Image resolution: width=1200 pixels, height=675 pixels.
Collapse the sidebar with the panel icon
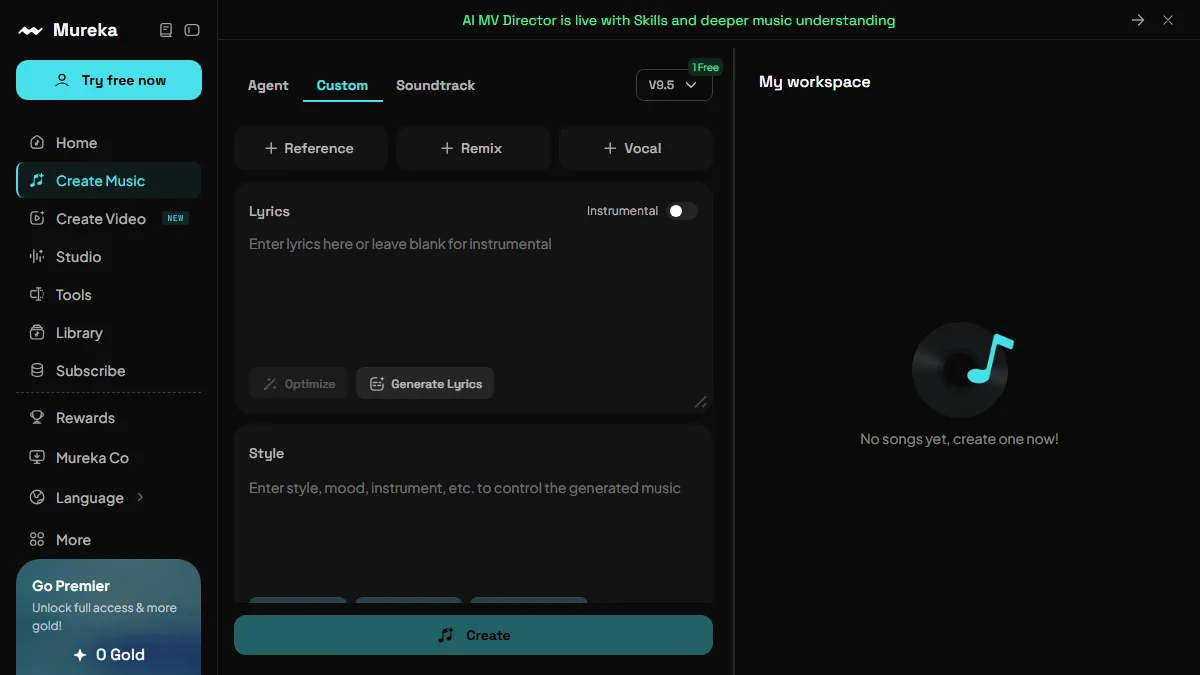click(x=192, y=30)
